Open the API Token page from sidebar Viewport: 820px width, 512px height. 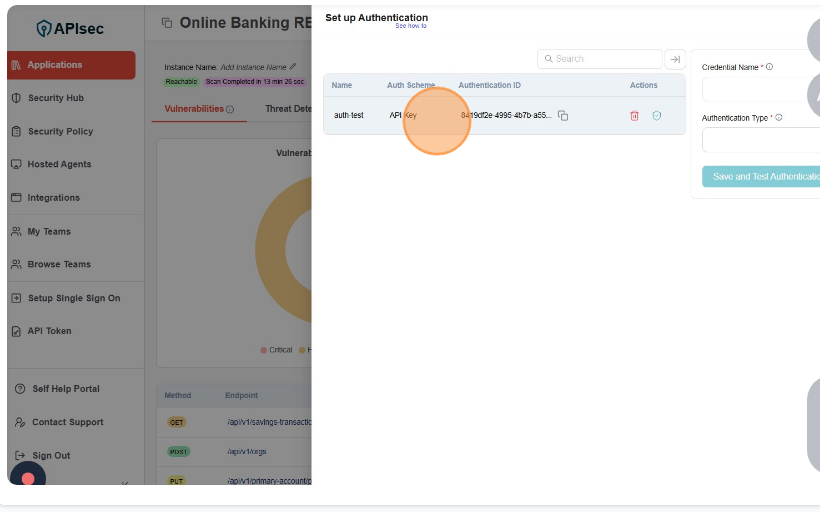(x=49, y=331)
